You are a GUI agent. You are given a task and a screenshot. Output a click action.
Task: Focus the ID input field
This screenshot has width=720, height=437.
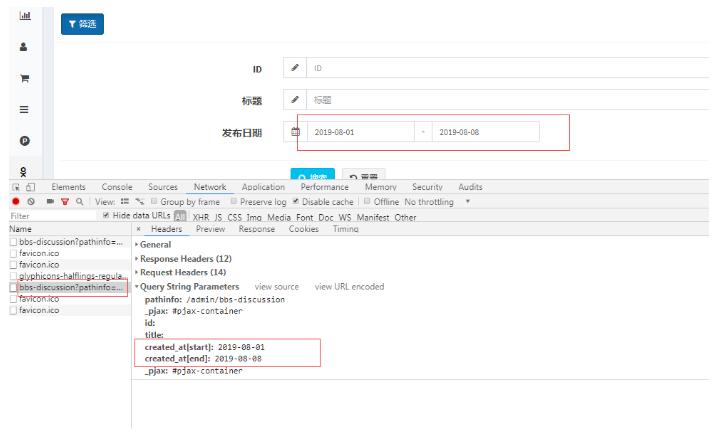(x=507, y=68)
